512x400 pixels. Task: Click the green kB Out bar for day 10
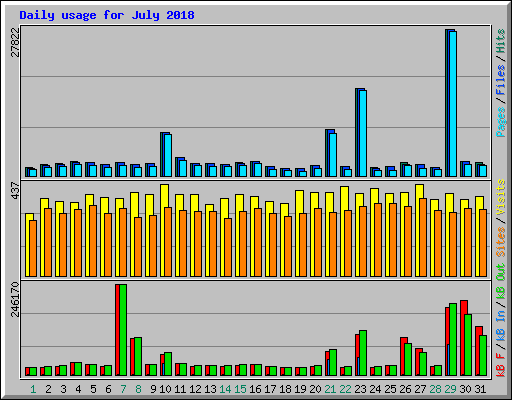168,364
